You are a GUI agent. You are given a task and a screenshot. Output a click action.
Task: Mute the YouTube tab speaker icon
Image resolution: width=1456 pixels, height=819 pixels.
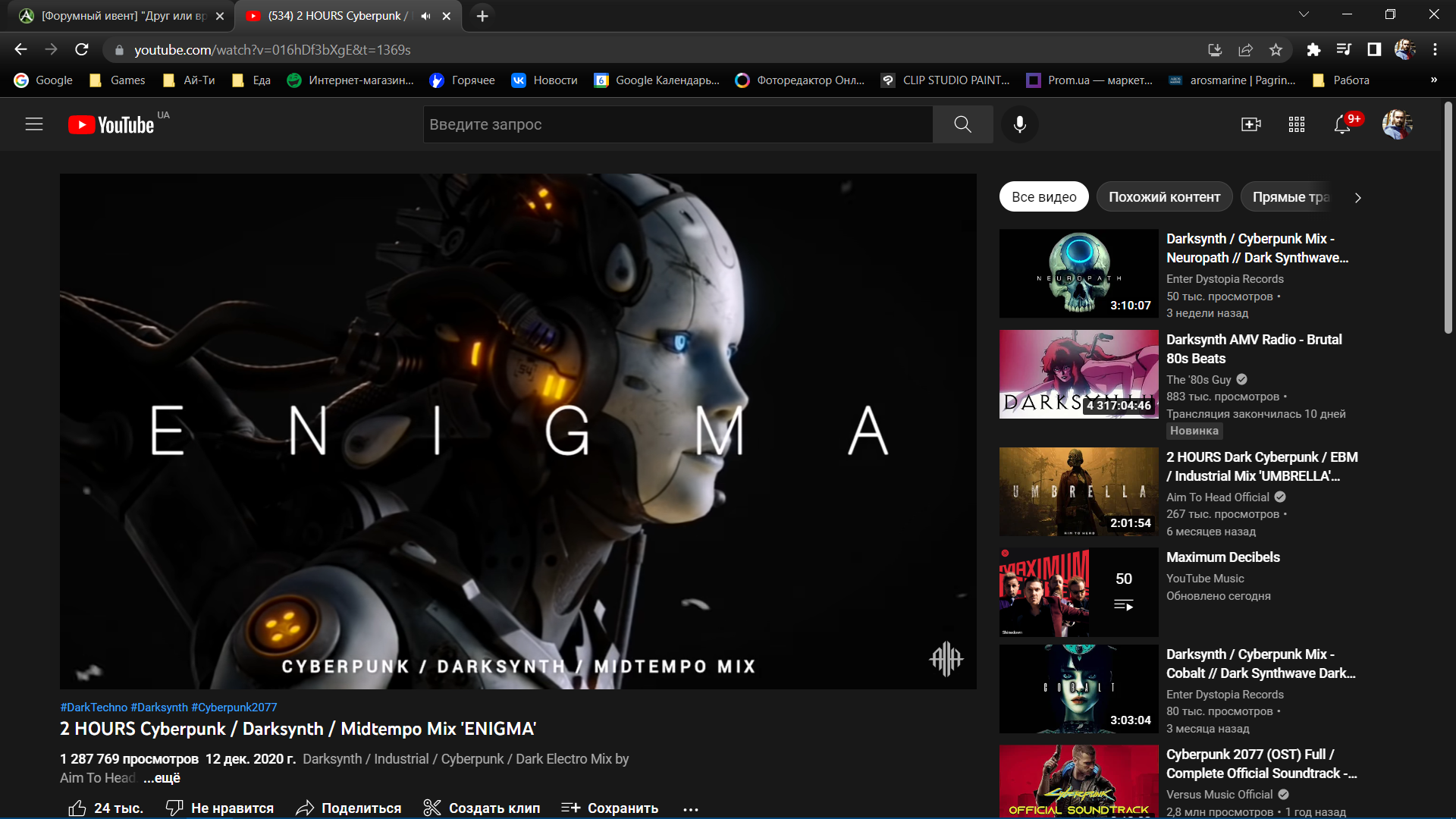coord(425,16)
